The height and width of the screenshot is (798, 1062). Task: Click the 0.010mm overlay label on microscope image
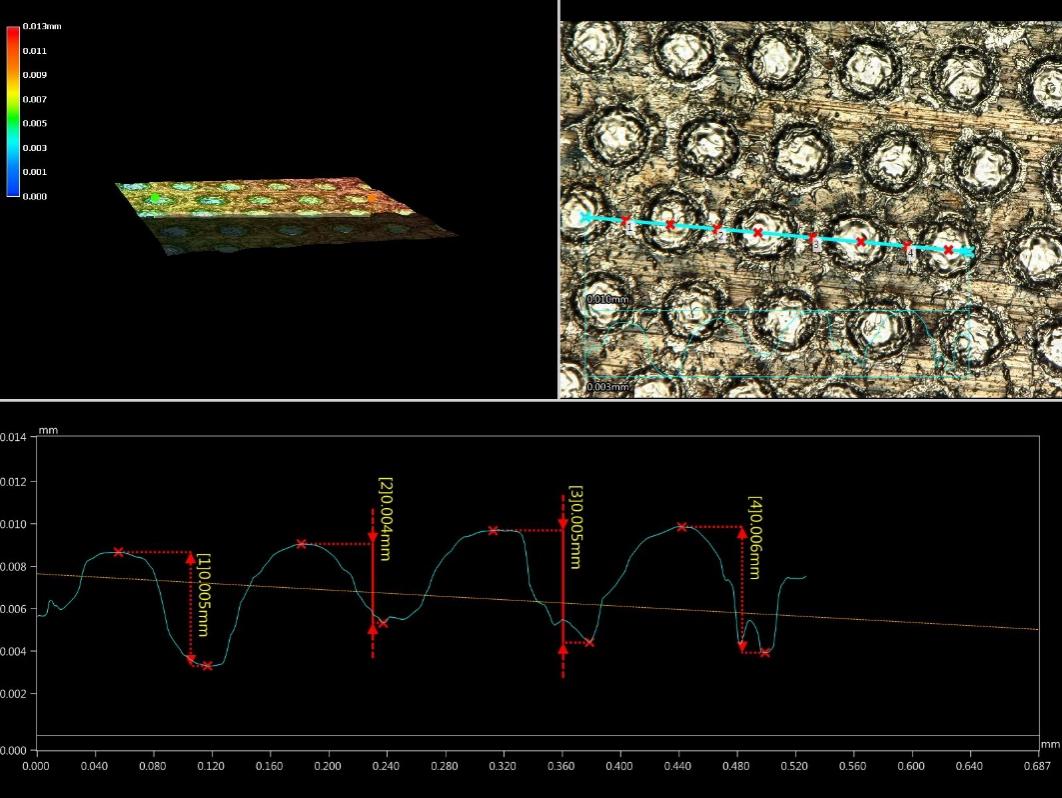(608, 299)
